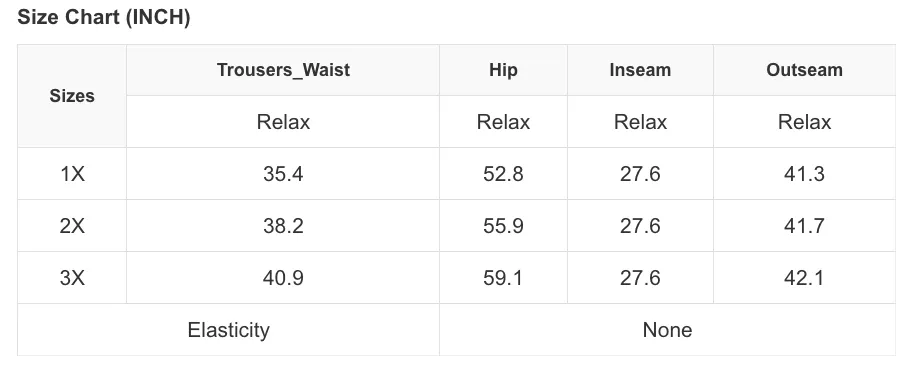The image size is (918, 376).
Task: Click the 1X size row label
Action: 72,174
